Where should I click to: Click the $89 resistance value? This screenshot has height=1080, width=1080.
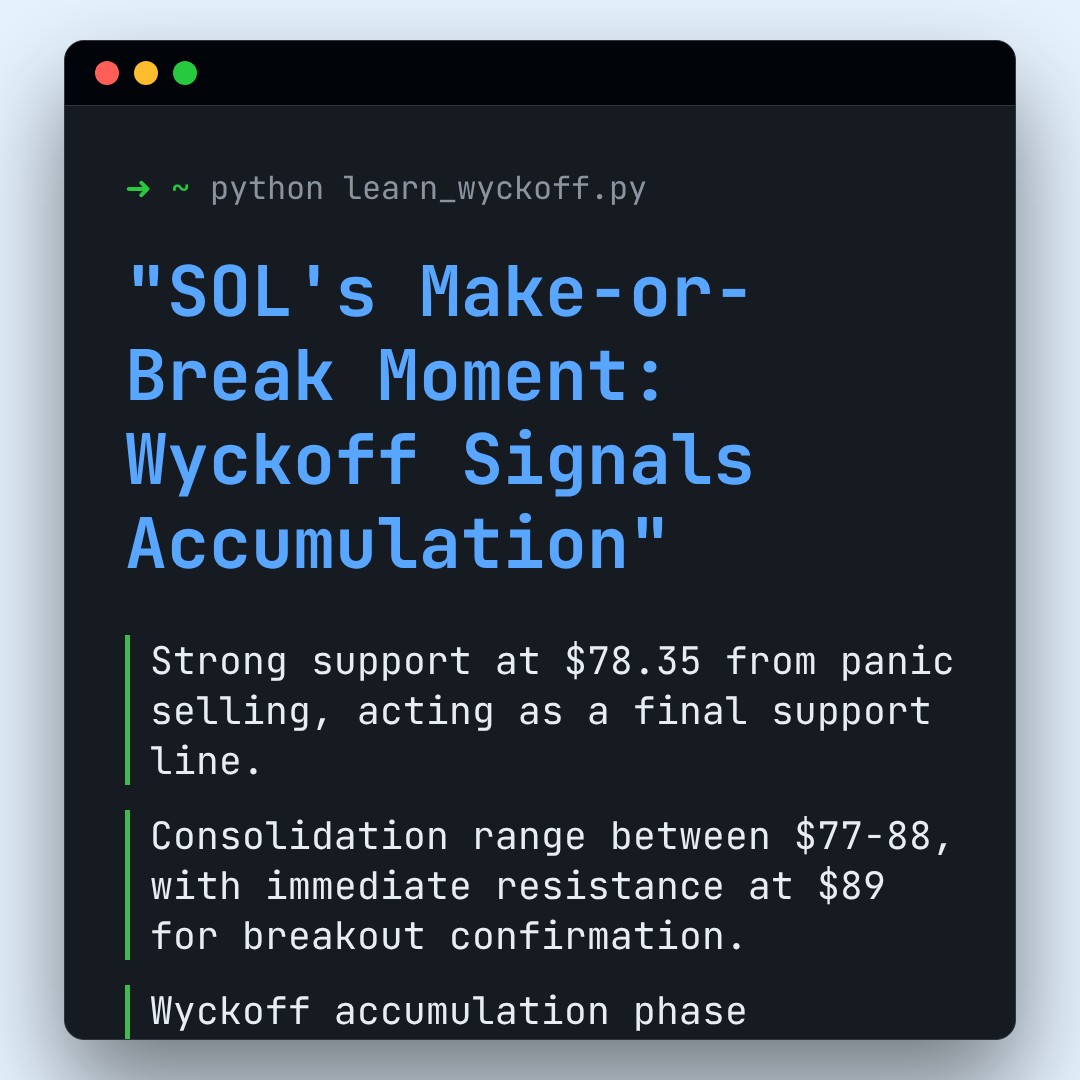point(850,886)
